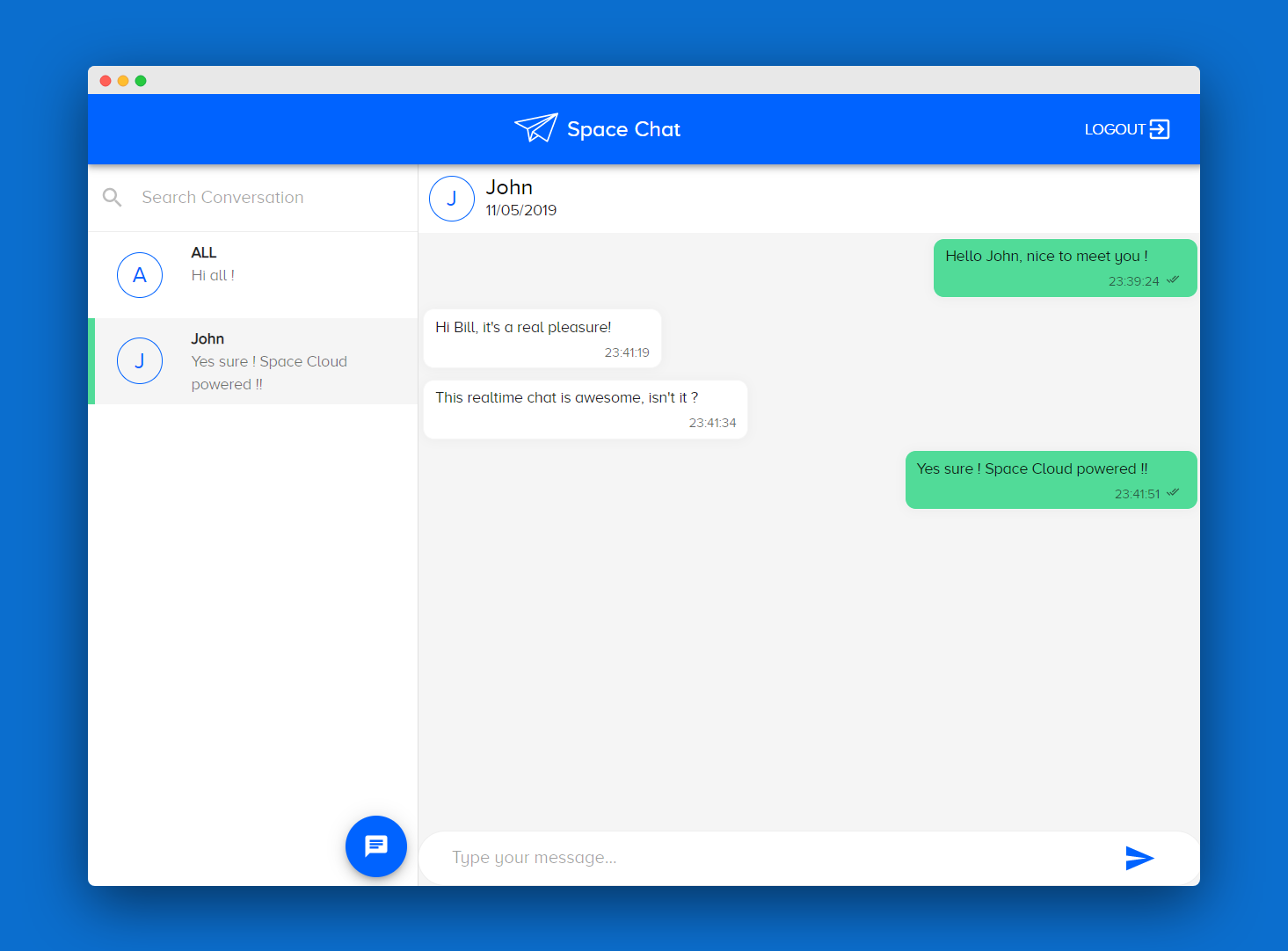This screenshot has width=1288, height=951.
Task: Send message using the paper plane icon
Action: coord(1139,858)
